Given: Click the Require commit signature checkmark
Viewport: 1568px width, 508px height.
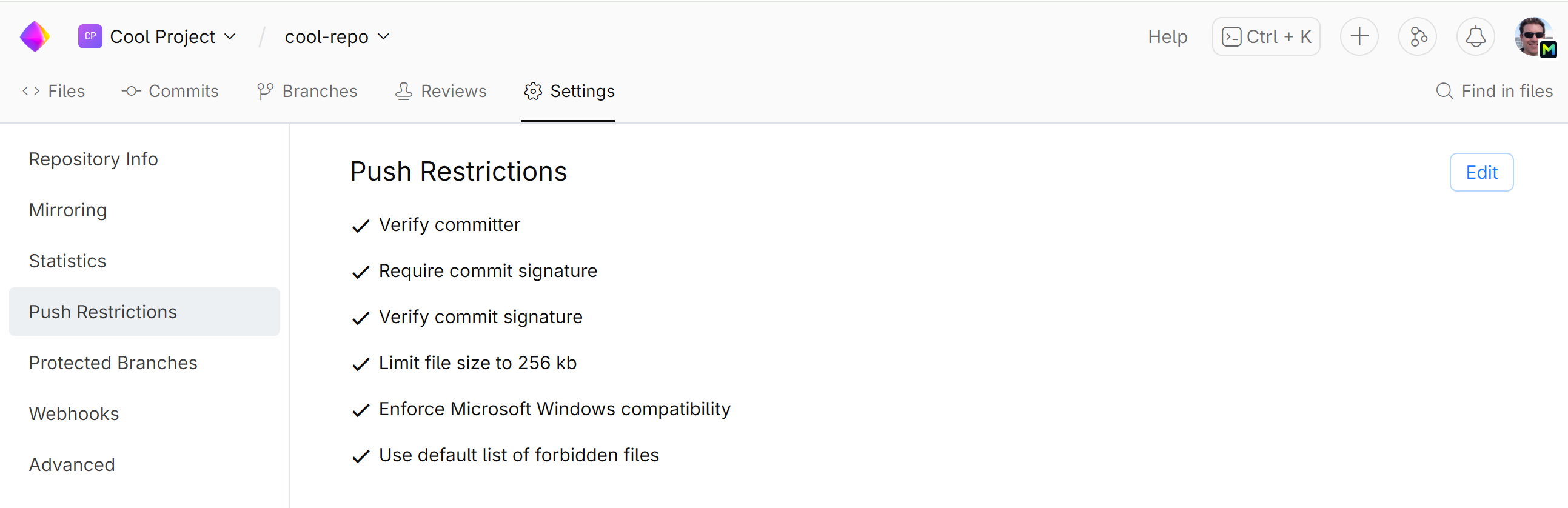Looking at the screenshot, I should 361,272.
